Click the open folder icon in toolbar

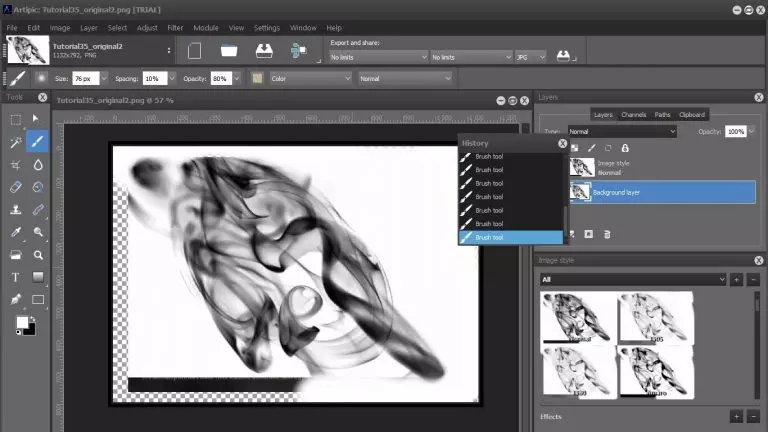click(x=229, y=51)
